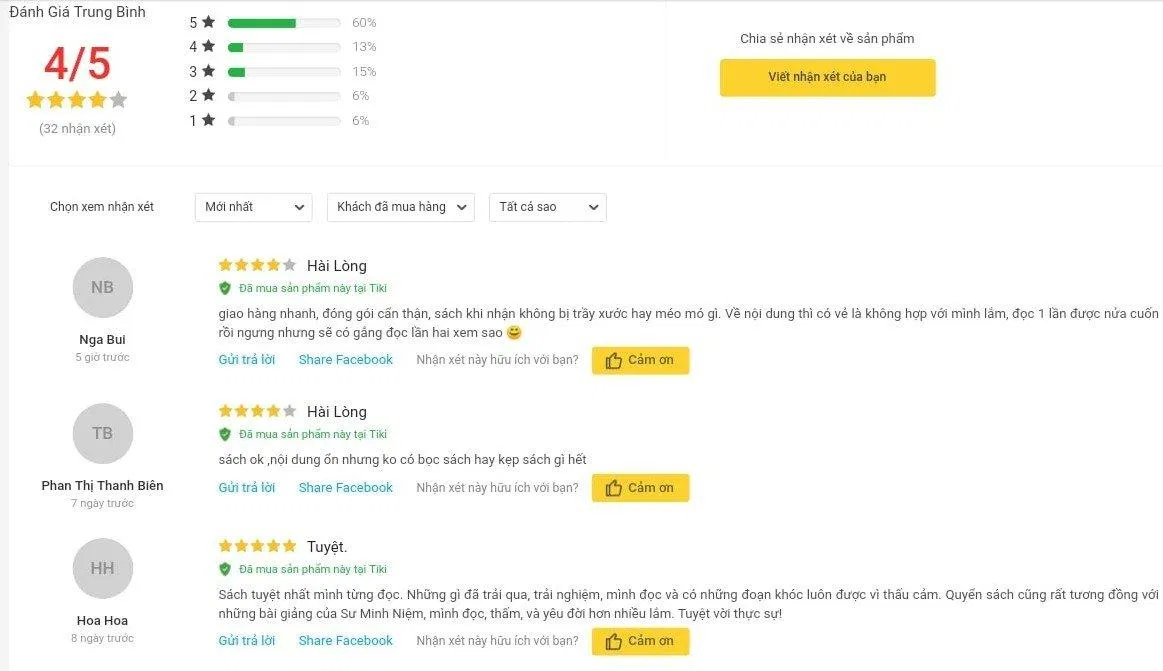
Task: Click thumbs-up icon on Nga Bui's review
Action: pos(613,361)
